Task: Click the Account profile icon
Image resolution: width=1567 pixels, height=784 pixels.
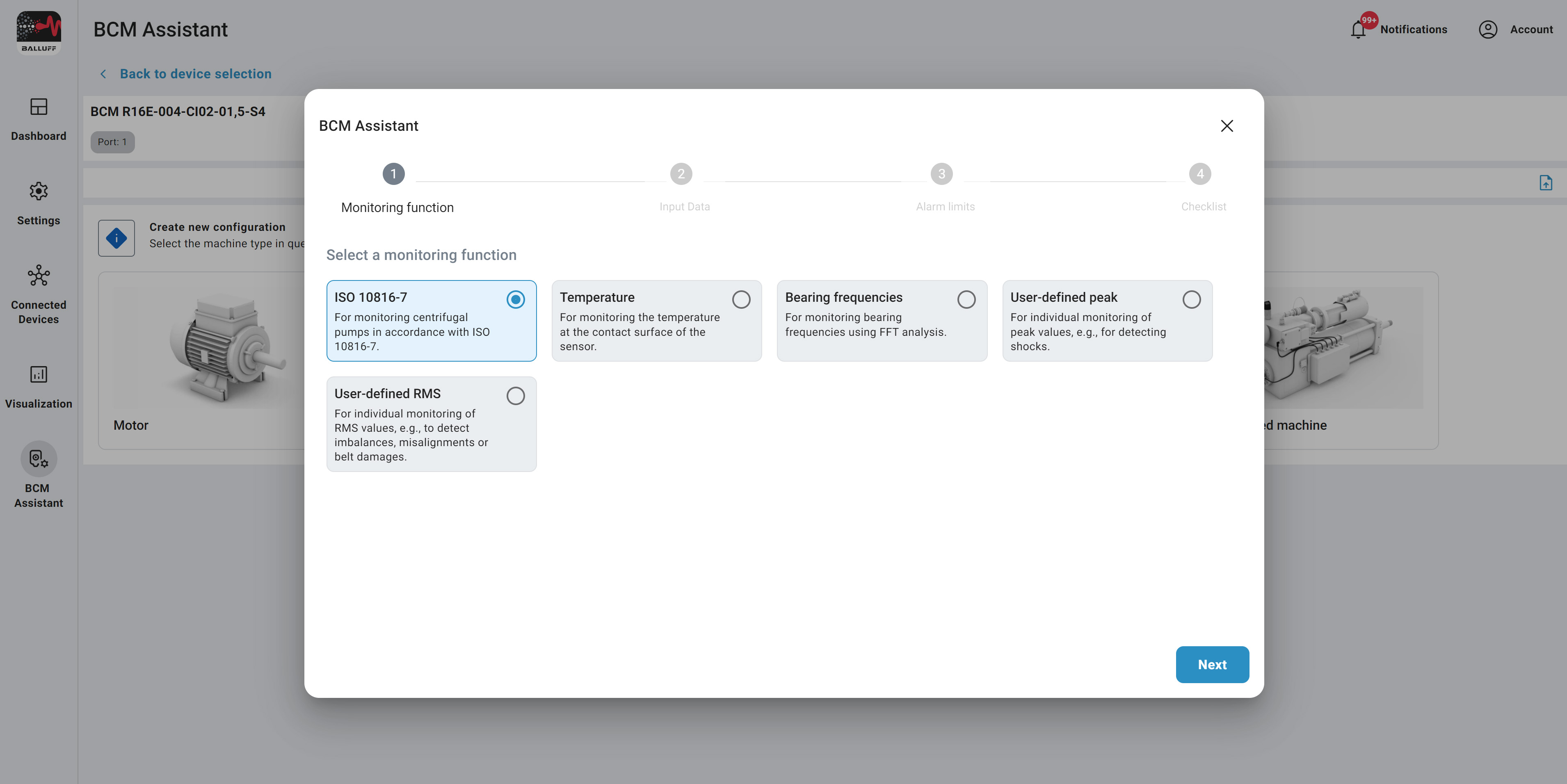Action: click(1487, 29)
